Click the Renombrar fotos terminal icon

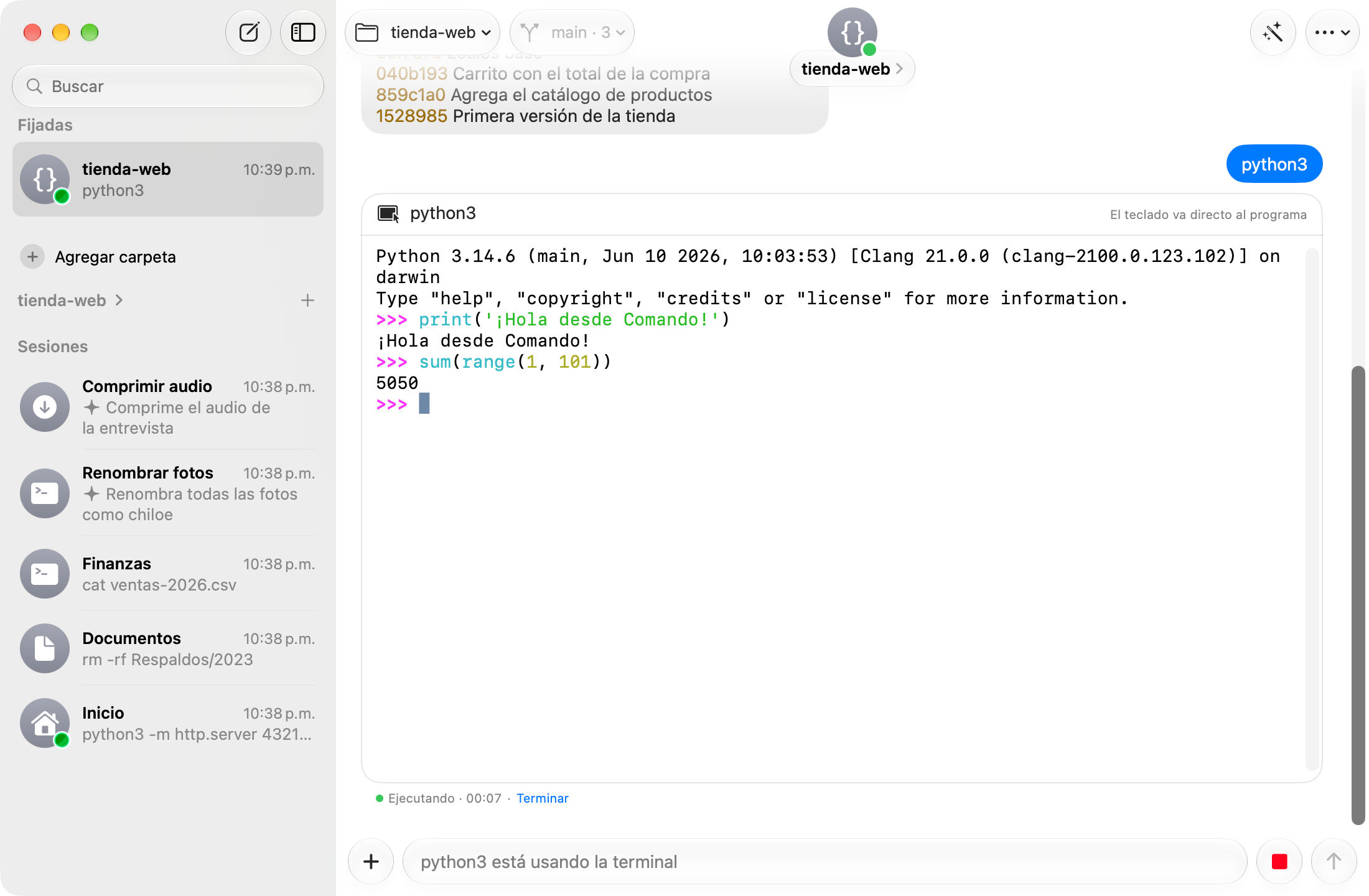[x=45, y=493]
